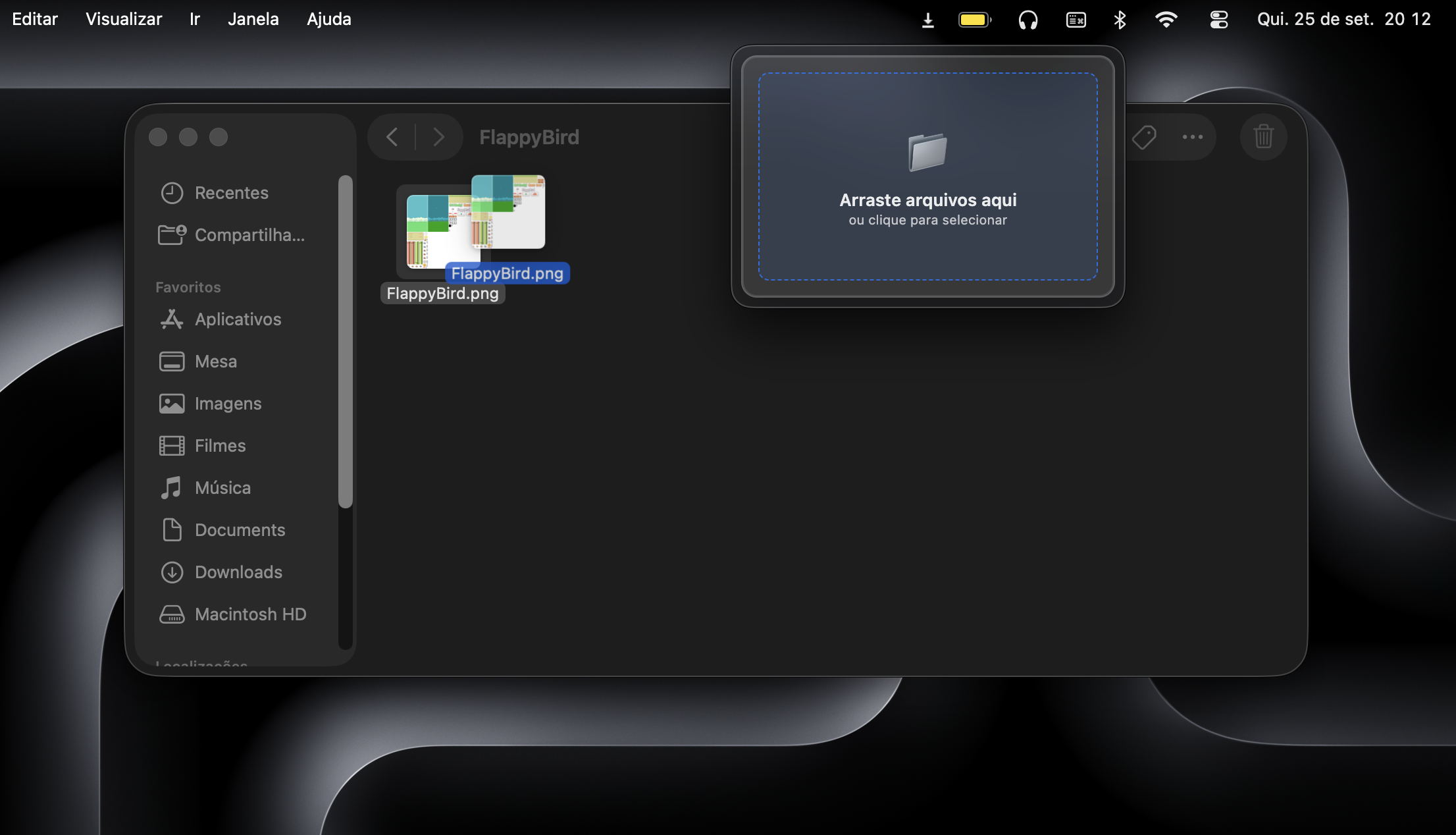Select the Mesa desktop sidebar item
The width and height of the screenshot is (1456, 835).
point(215,362)
